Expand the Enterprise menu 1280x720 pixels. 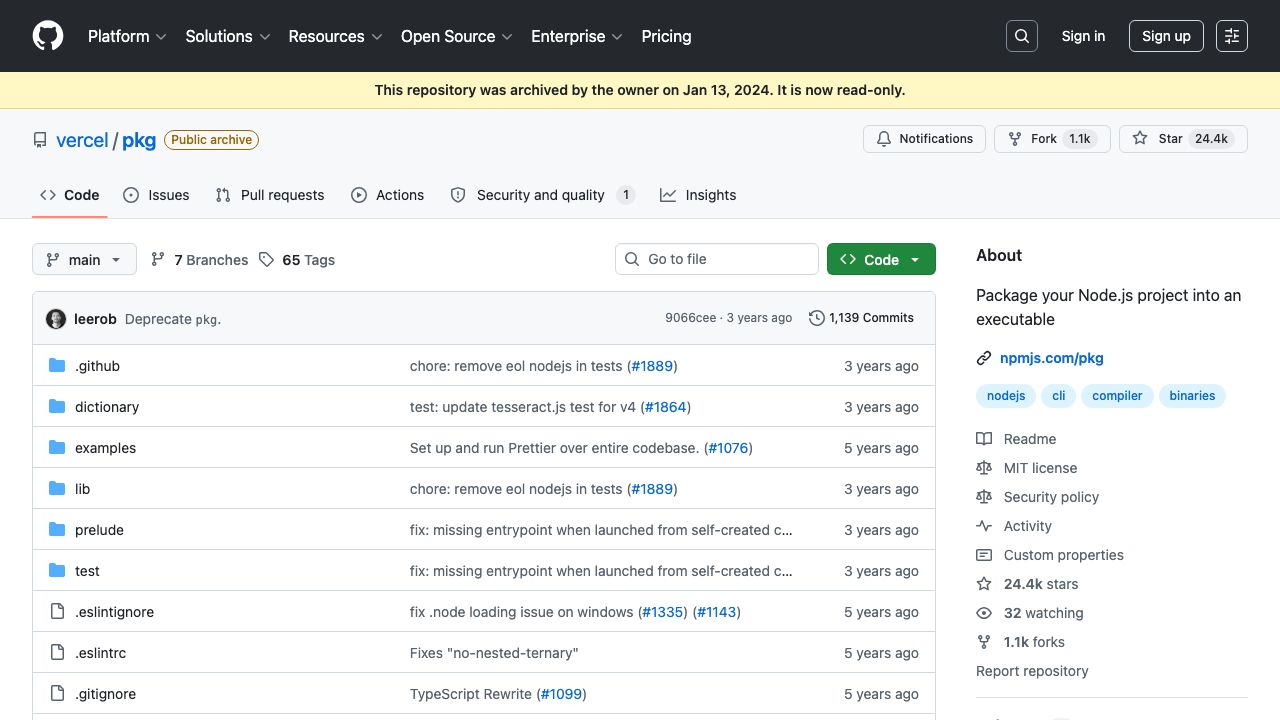(577, 36)
